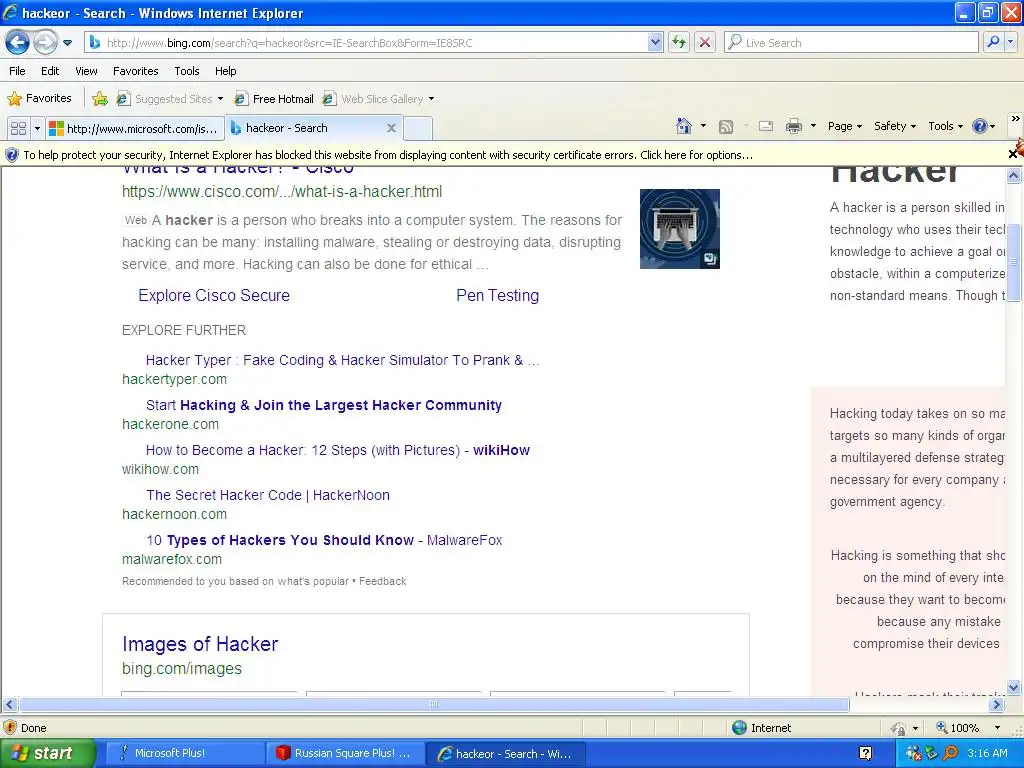This screenshot has height=768, width=1024.
Task: Click the Internet security zone indicator
Action: point(761,728)
